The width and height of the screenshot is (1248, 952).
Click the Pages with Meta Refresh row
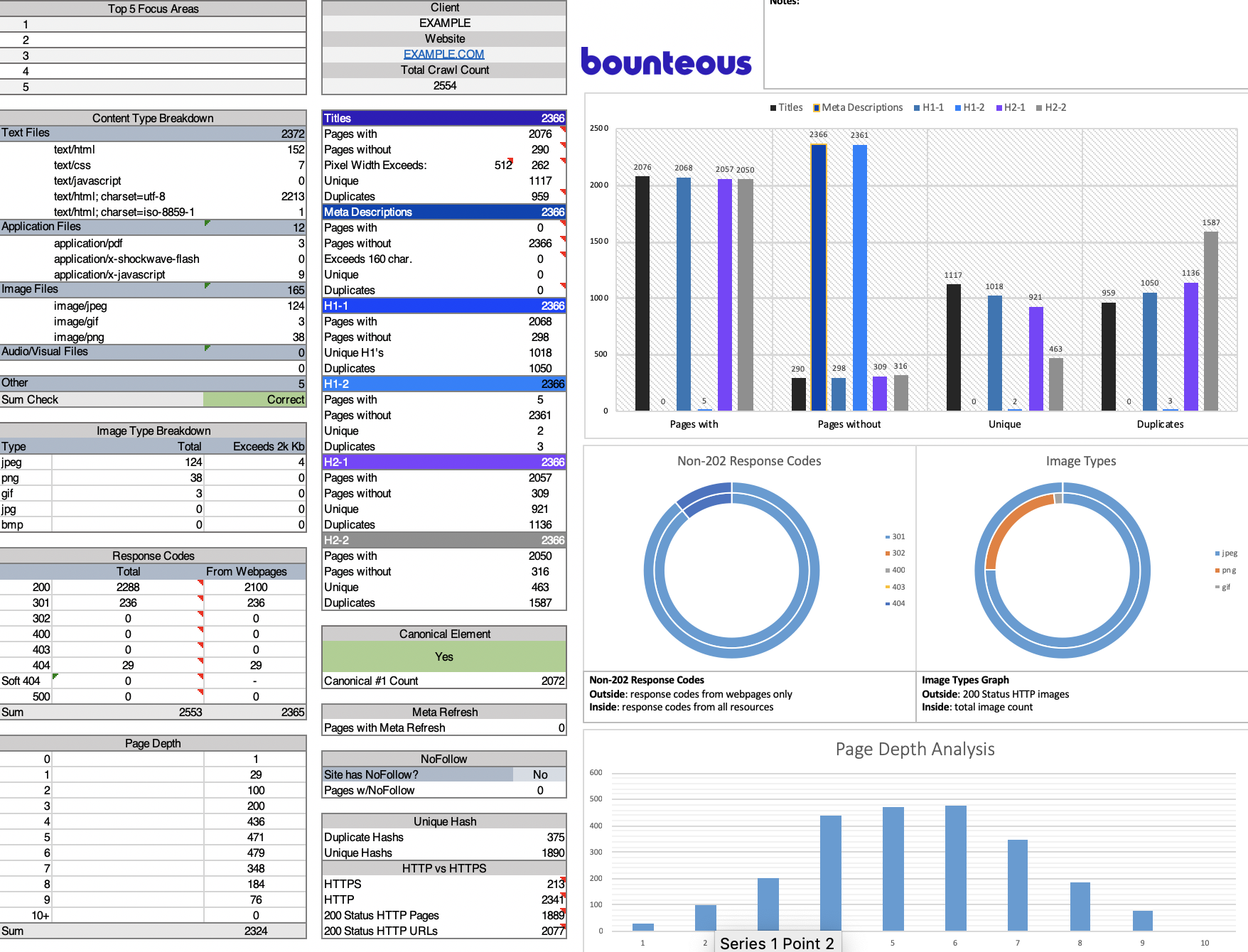click(x=444, y=727)
